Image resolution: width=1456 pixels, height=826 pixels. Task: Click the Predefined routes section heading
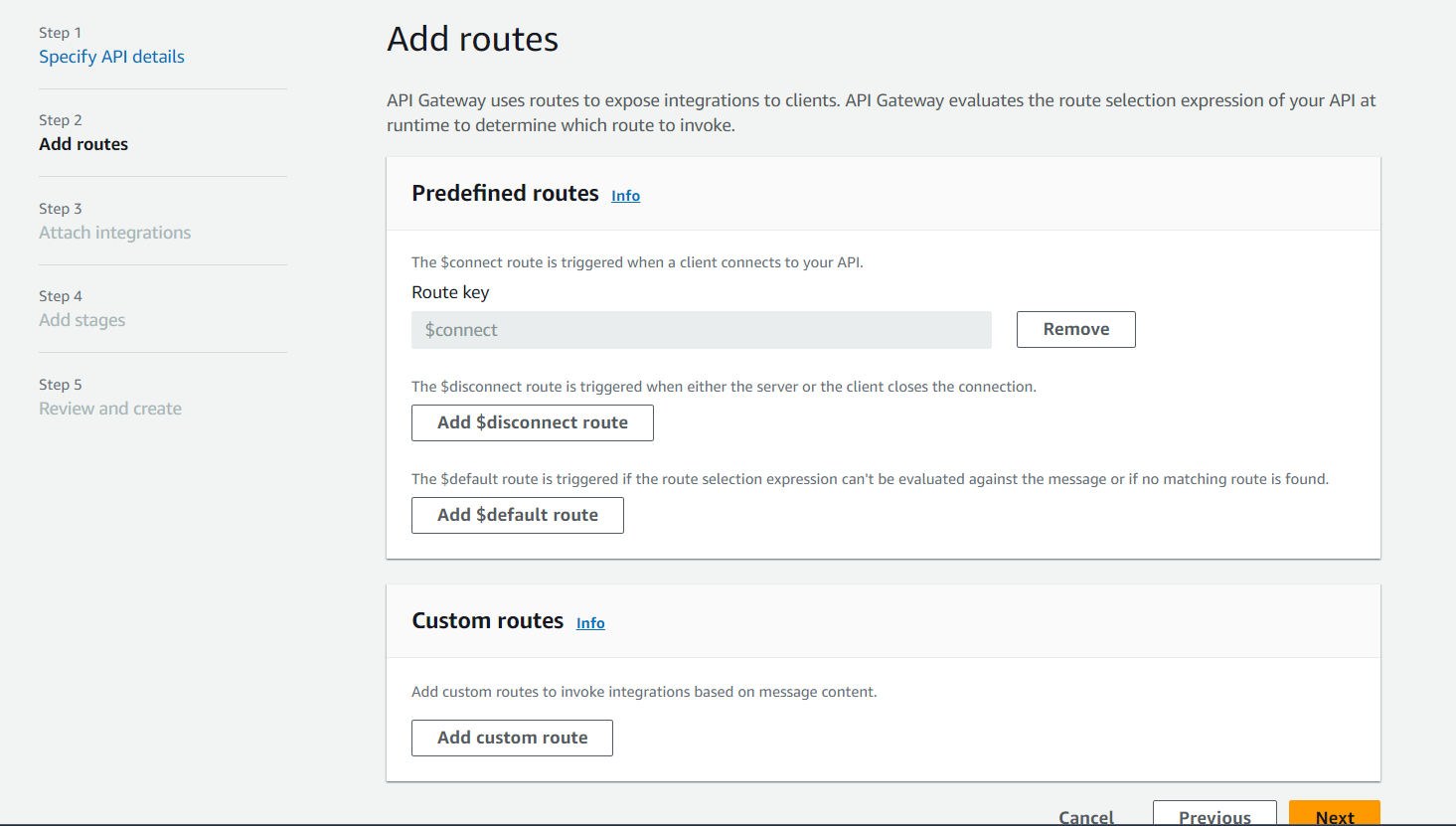pyautogui.click(x=505, y=193)
